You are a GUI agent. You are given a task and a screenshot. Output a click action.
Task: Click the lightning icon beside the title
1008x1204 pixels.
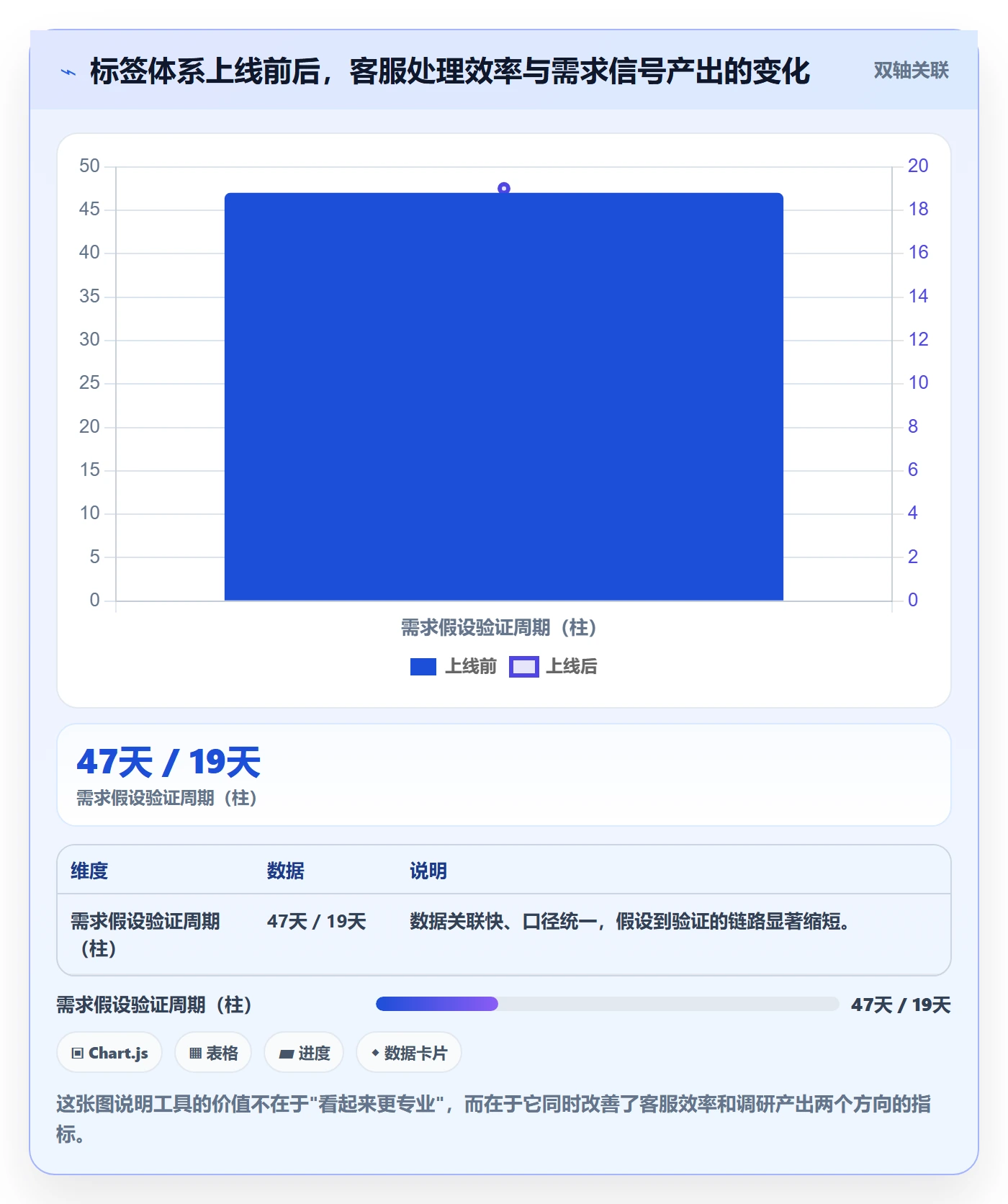[x=68, y=72]
